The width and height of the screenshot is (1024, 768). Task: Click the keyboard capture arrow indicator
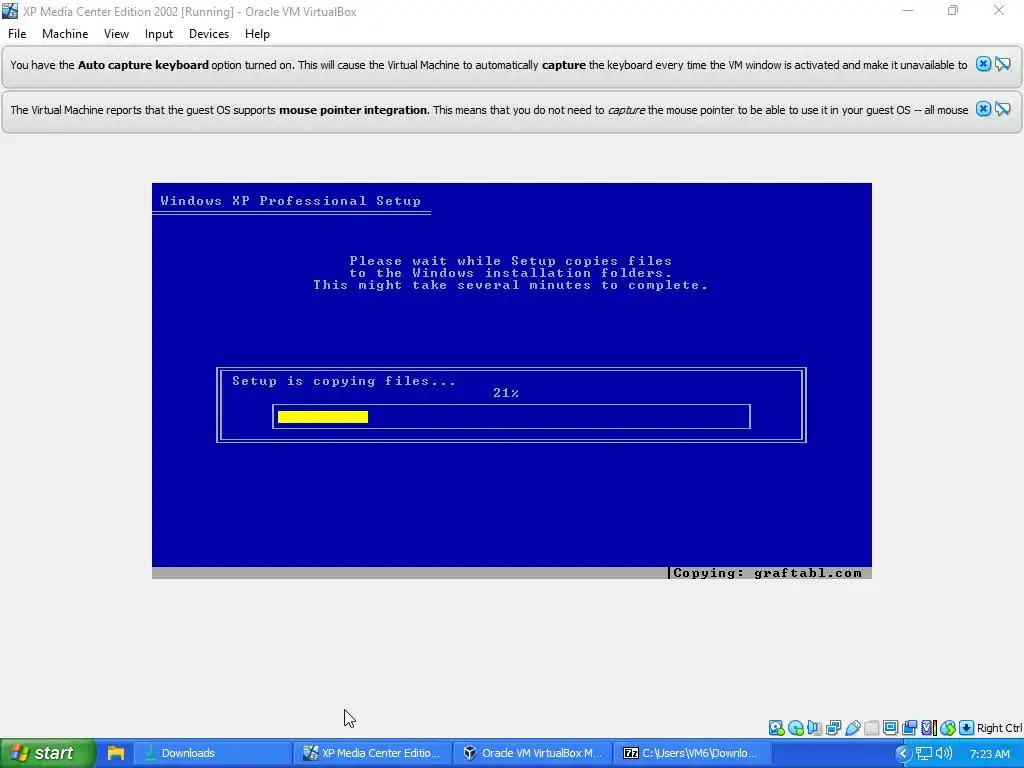[x=967, y=728]
